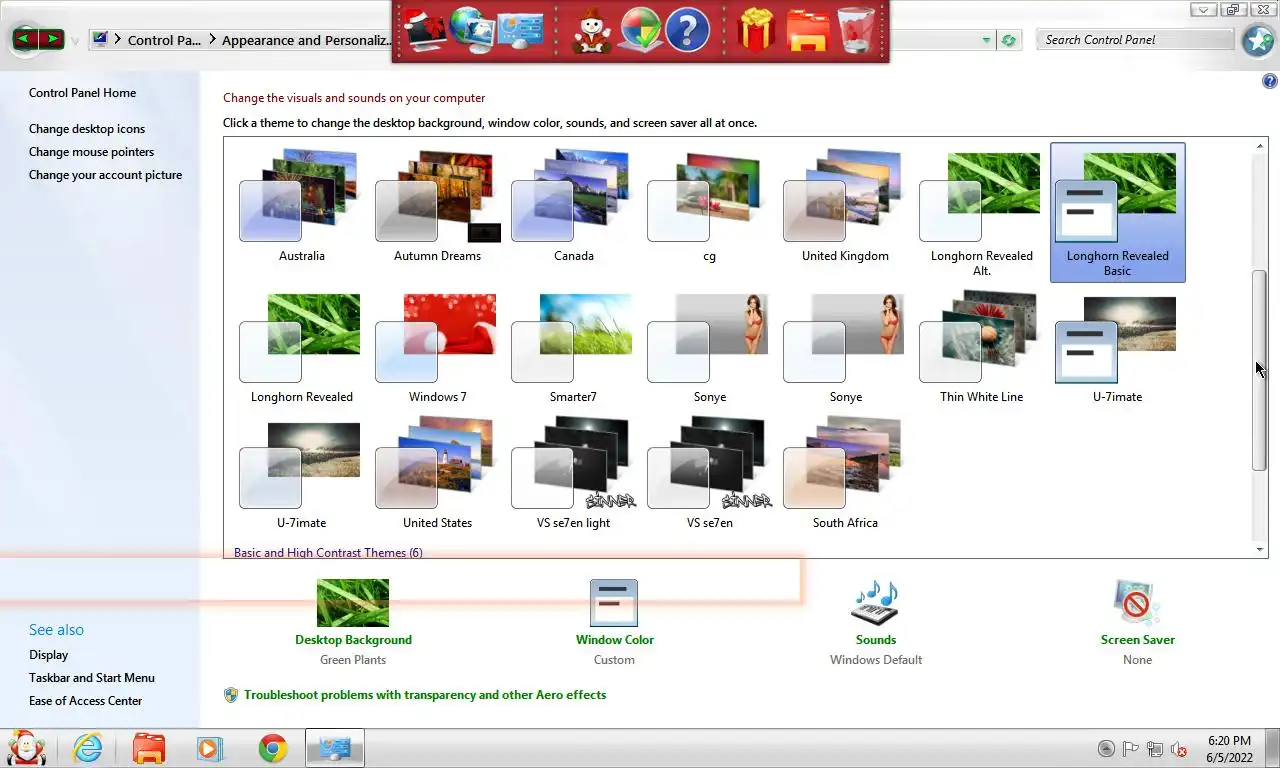Select the South Africa theme
Screen dimensions: 1280x768
(845, 474)
